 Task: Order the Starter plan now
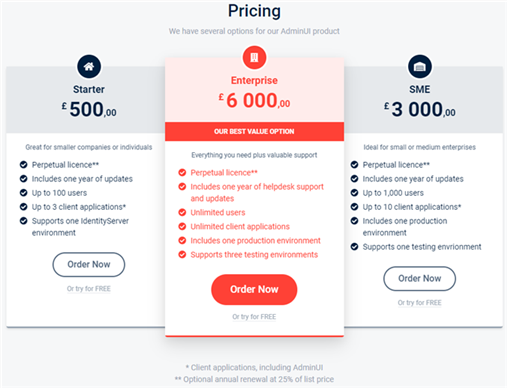89,264
